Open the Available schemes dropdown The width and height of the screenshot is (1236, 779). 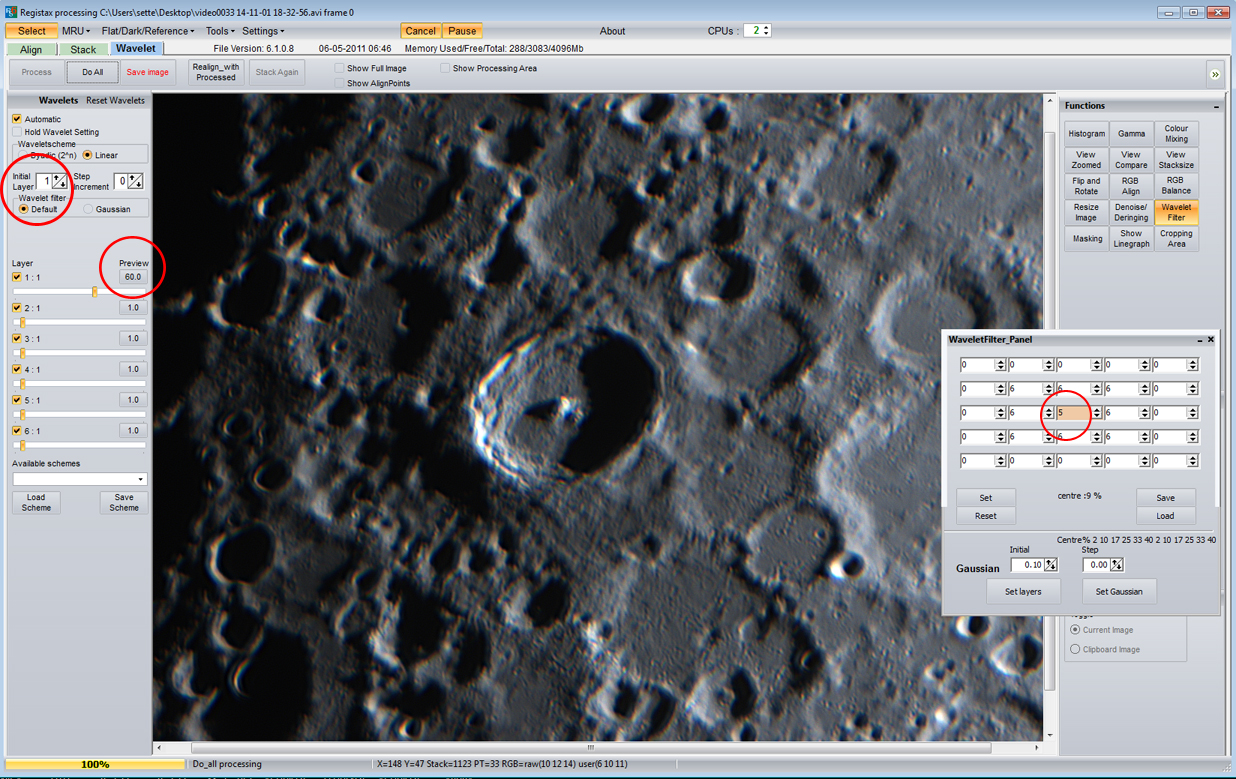80,479
